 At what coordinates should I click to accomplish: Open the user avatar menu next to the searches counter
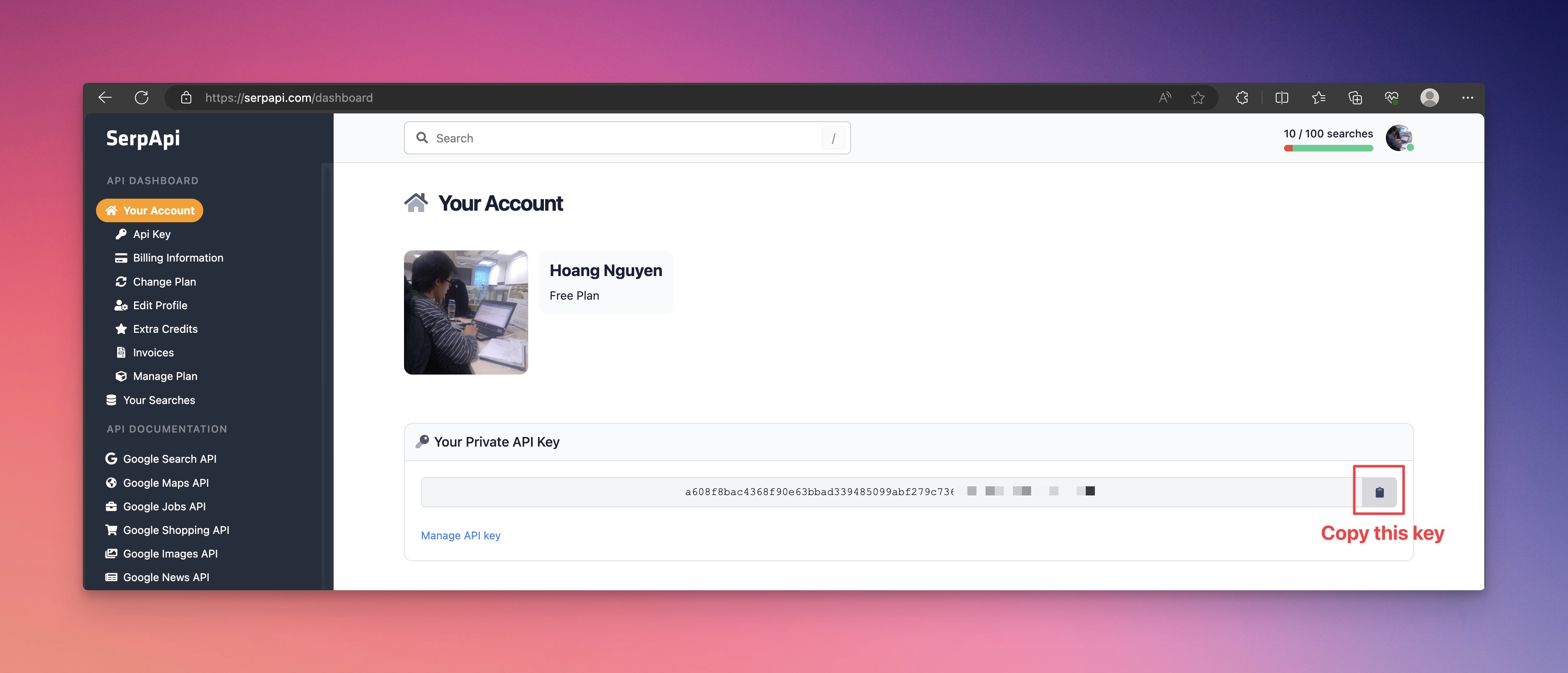pos(1399,138)
